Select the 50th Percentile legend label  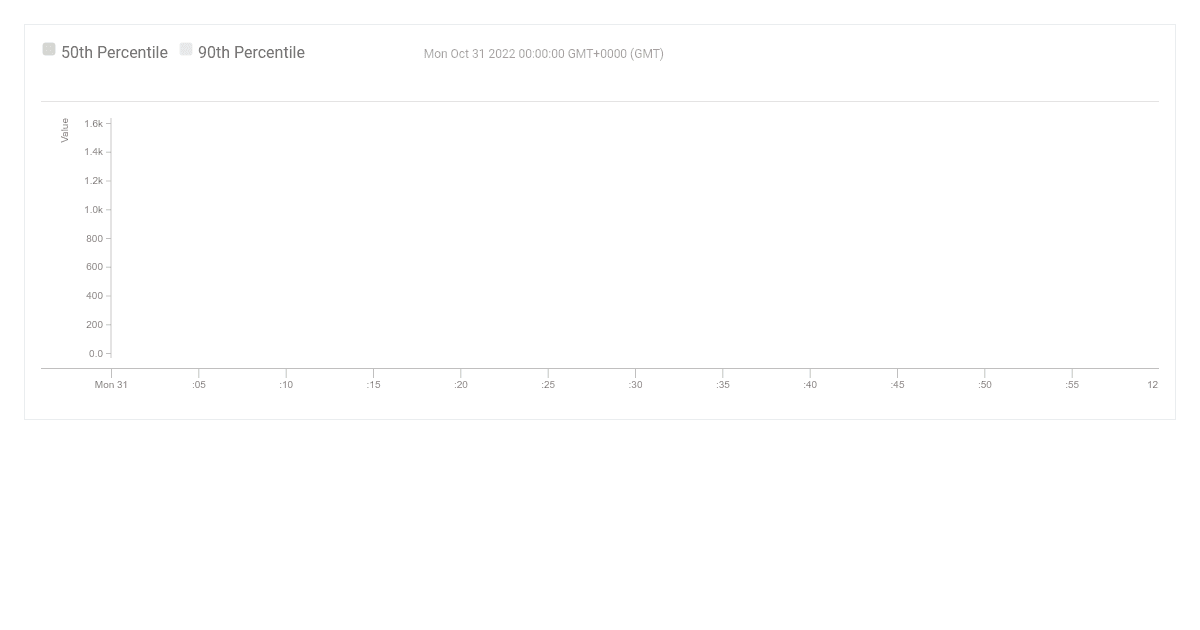(x=114, y=53)
